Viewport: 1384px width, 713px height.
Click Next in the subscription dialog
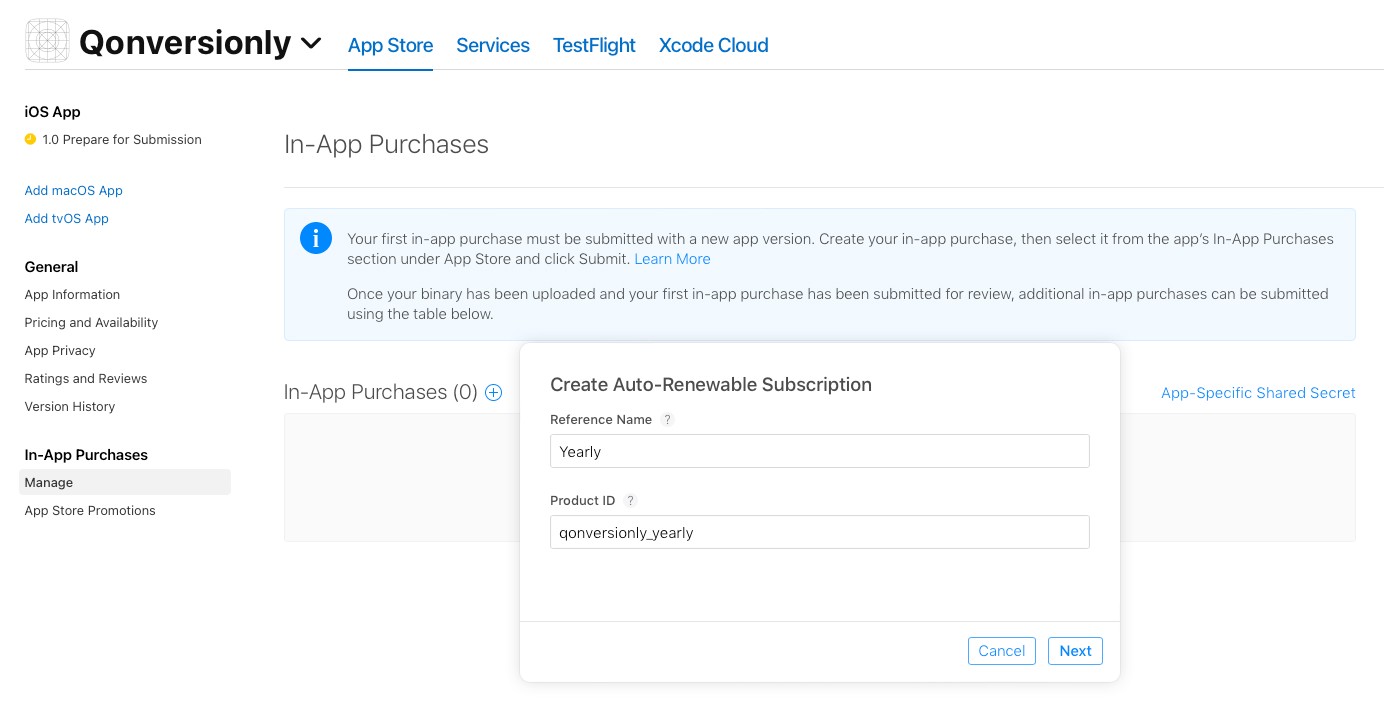tap(1075, 651)
